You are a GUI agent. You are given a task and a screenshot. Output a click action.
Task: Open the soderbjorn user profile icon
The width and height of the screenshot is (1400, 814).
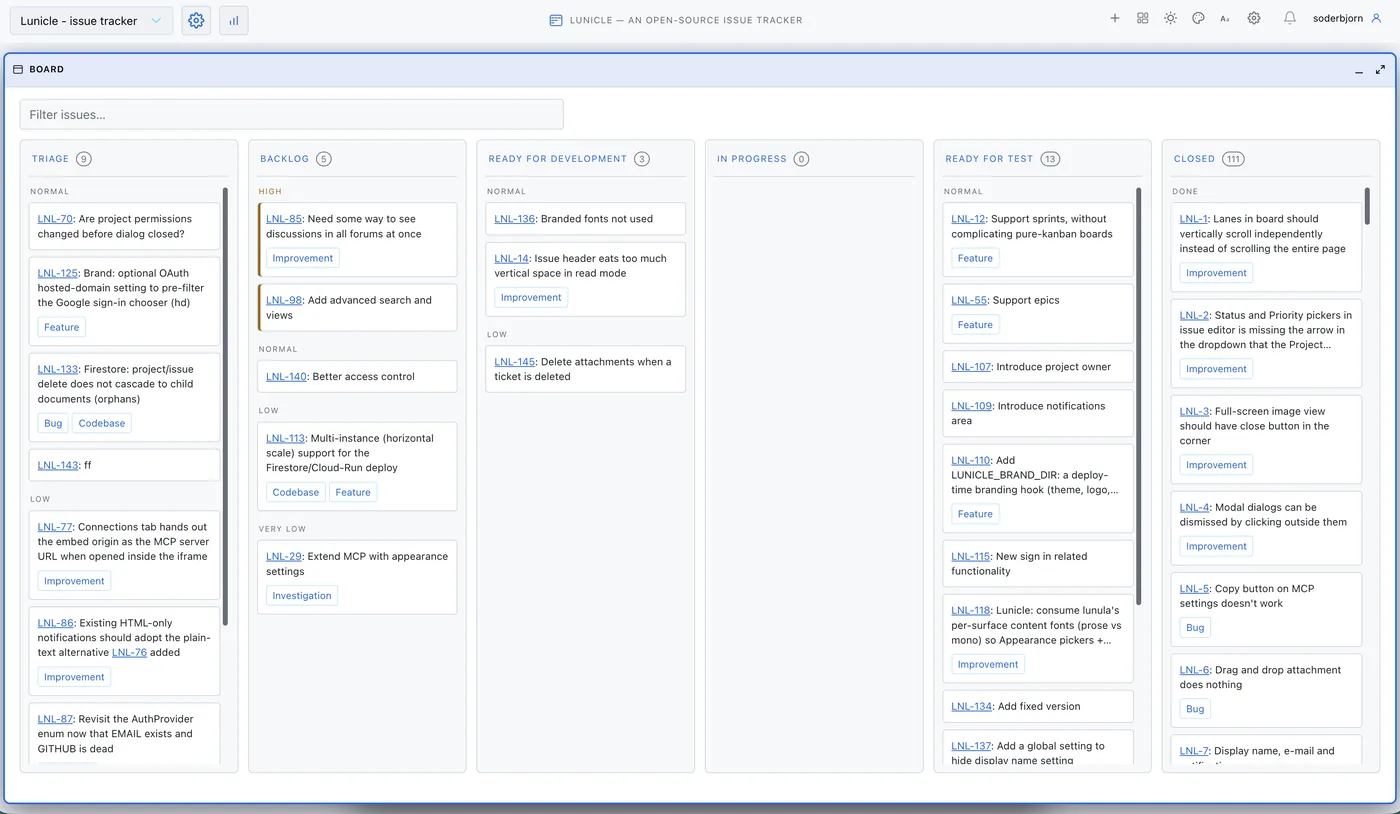point(1377,18)
